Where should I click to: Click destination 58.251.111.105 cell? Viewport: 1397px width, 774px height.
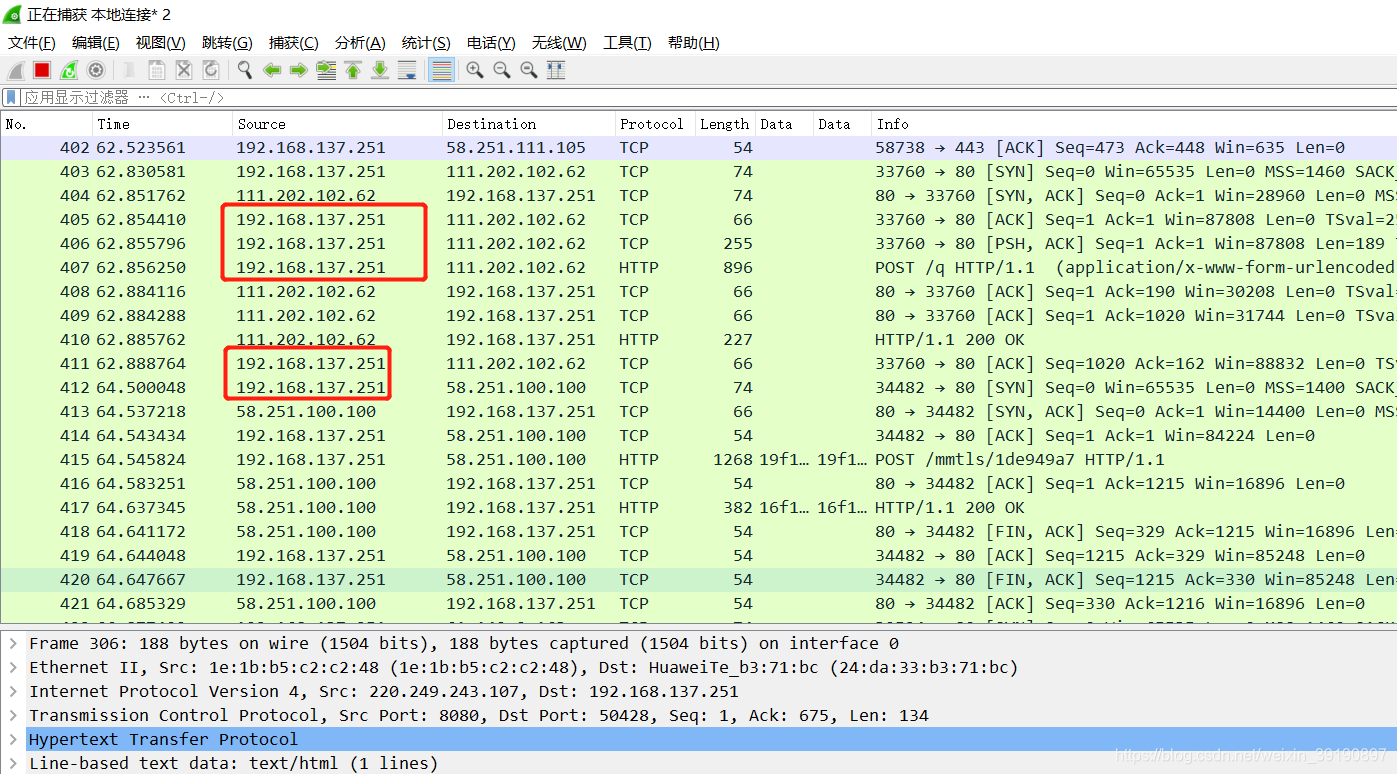(x=516, y=148)
